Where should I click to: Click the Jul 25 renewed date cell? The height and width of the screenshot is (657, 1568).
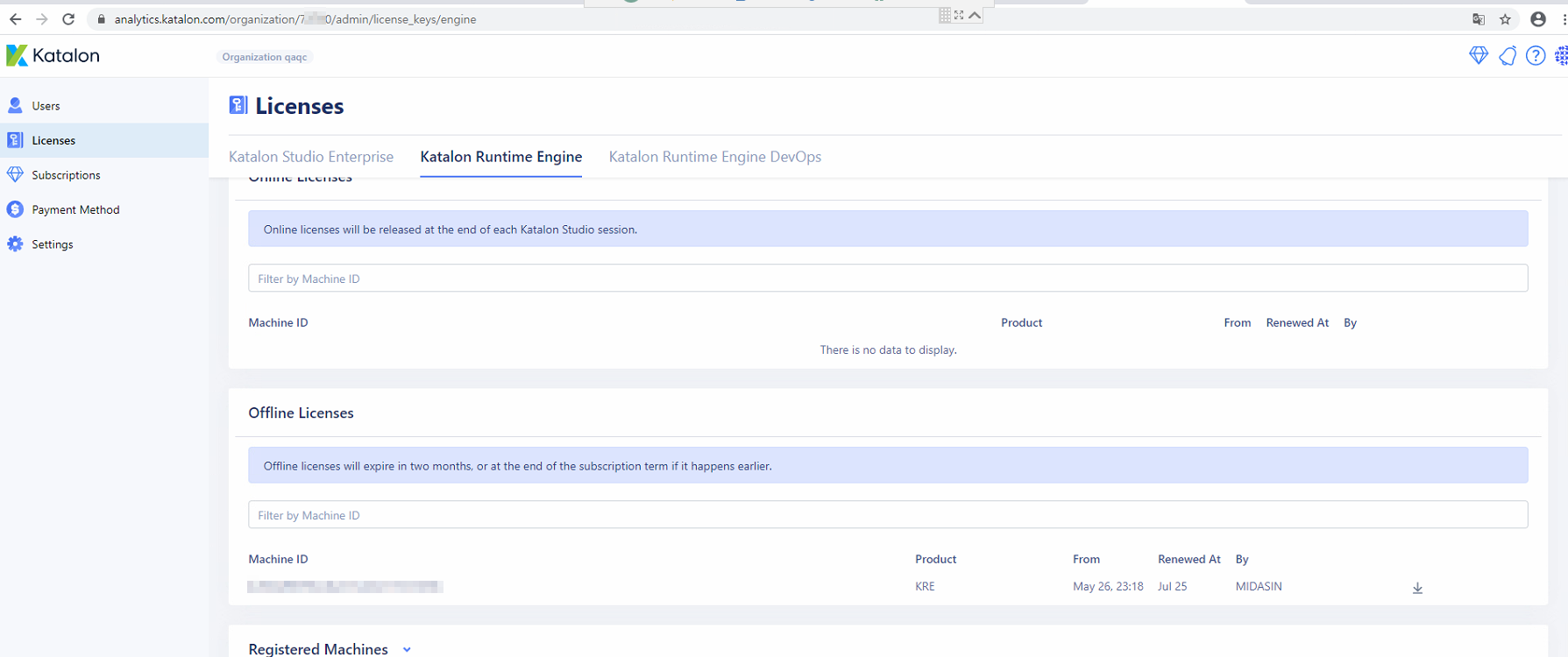[x=1172, y=587]
